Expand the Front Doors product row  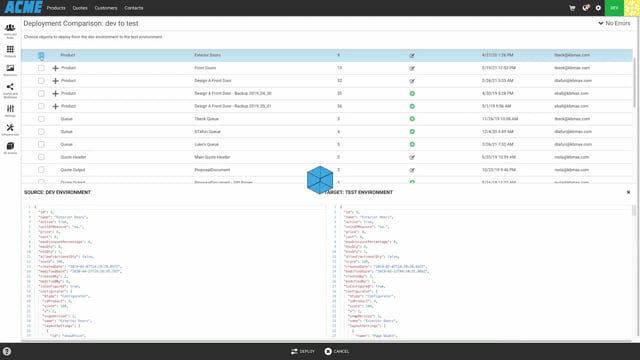tap(56, 68)
